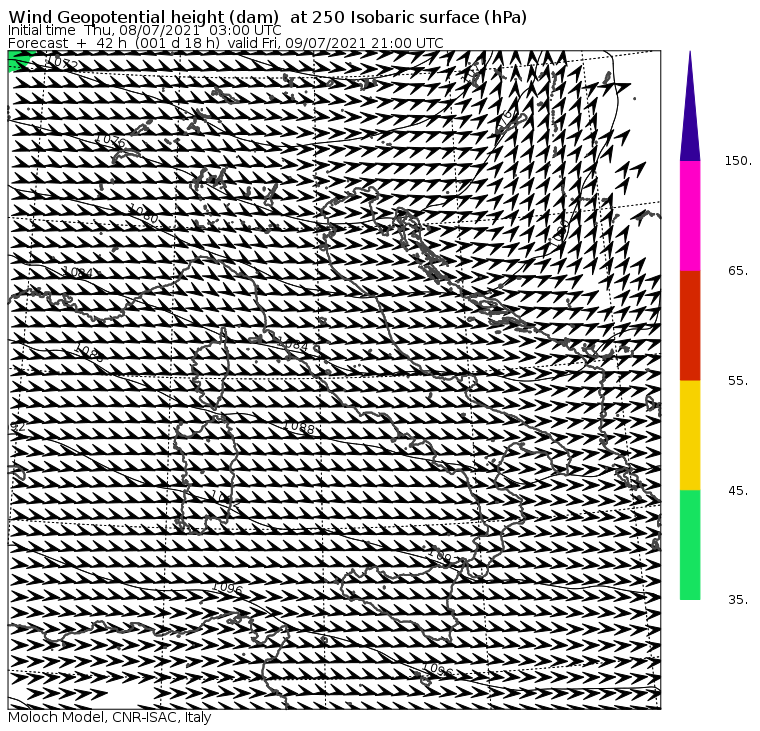Viewport: 760px width, 731px height.
Task: Click the 1096 contour label south of Sicily
Action: point(437,669)
